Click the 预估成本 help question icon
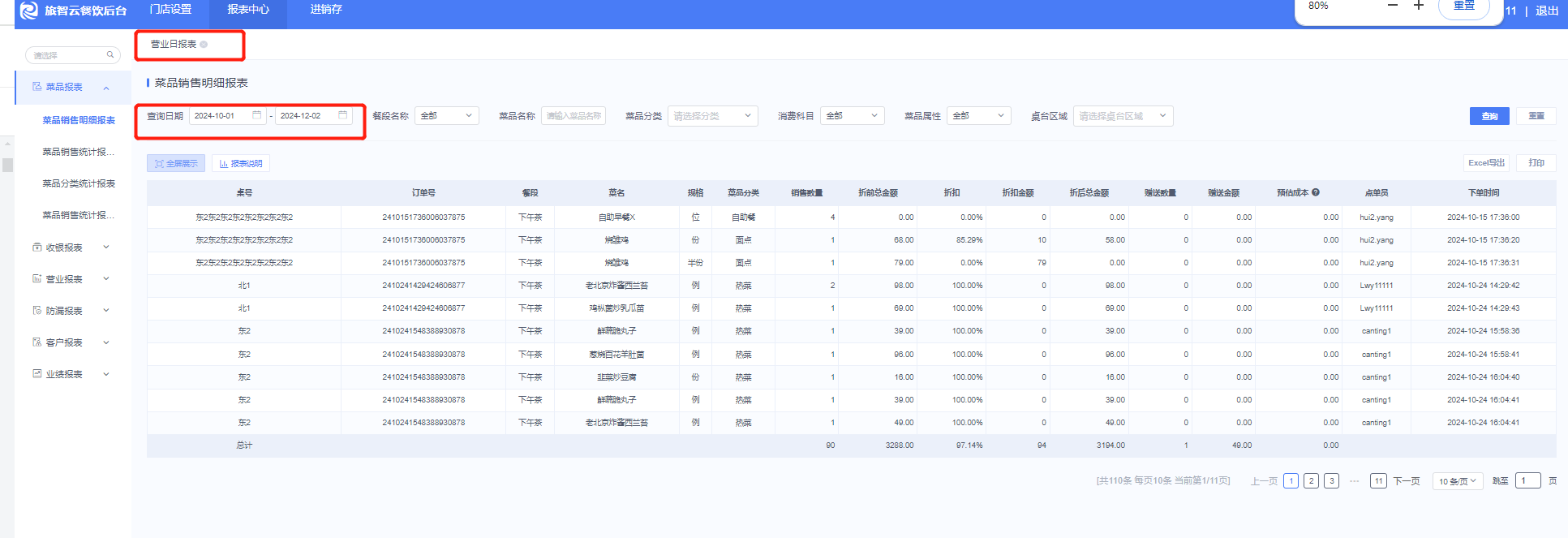 tap(1316, 192)
